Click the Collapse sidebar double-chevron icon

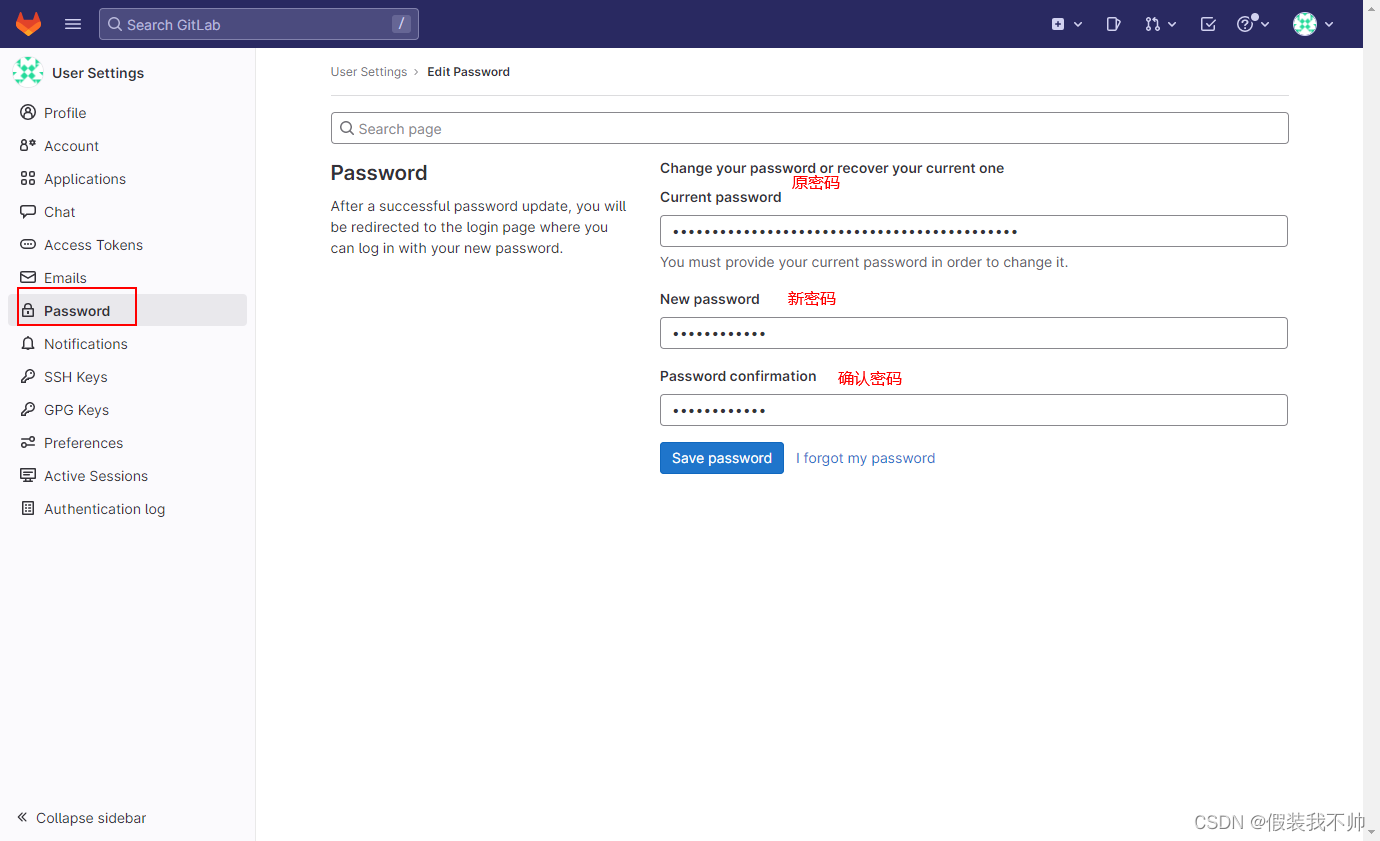point(22,817)
